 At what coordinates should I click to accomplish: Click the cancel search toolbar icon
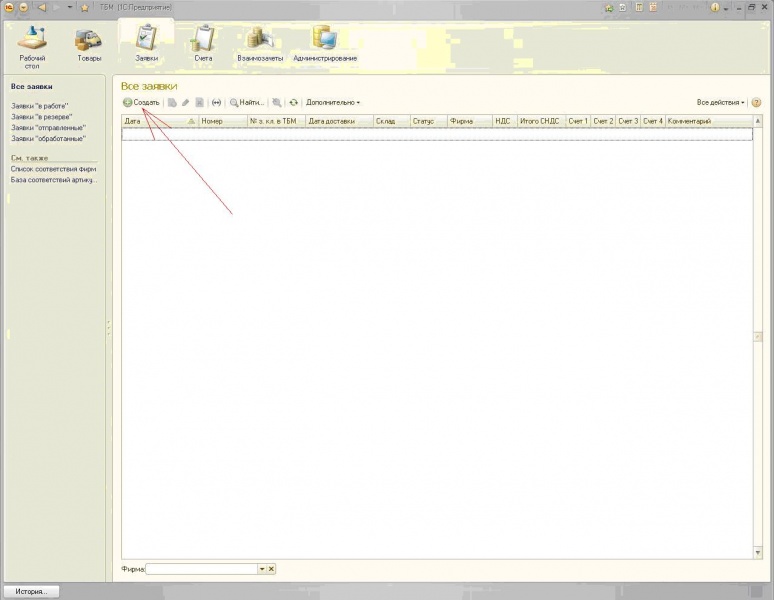pos(277,103)
